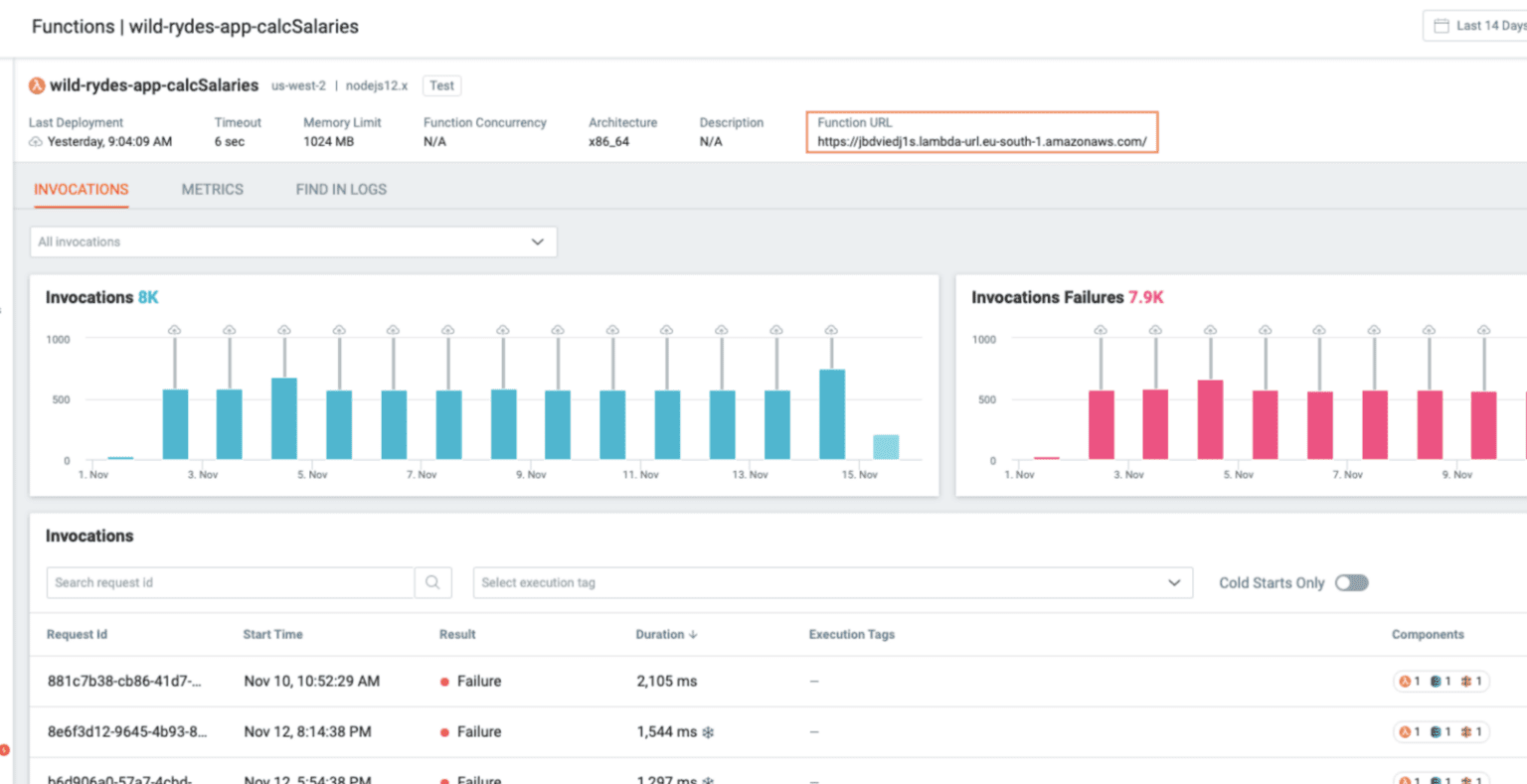Image resolution: width=1527 pixels, height=784 pixels.
Task: Open the Last 14 Days time range picker
Action: tap(1481, 24)
